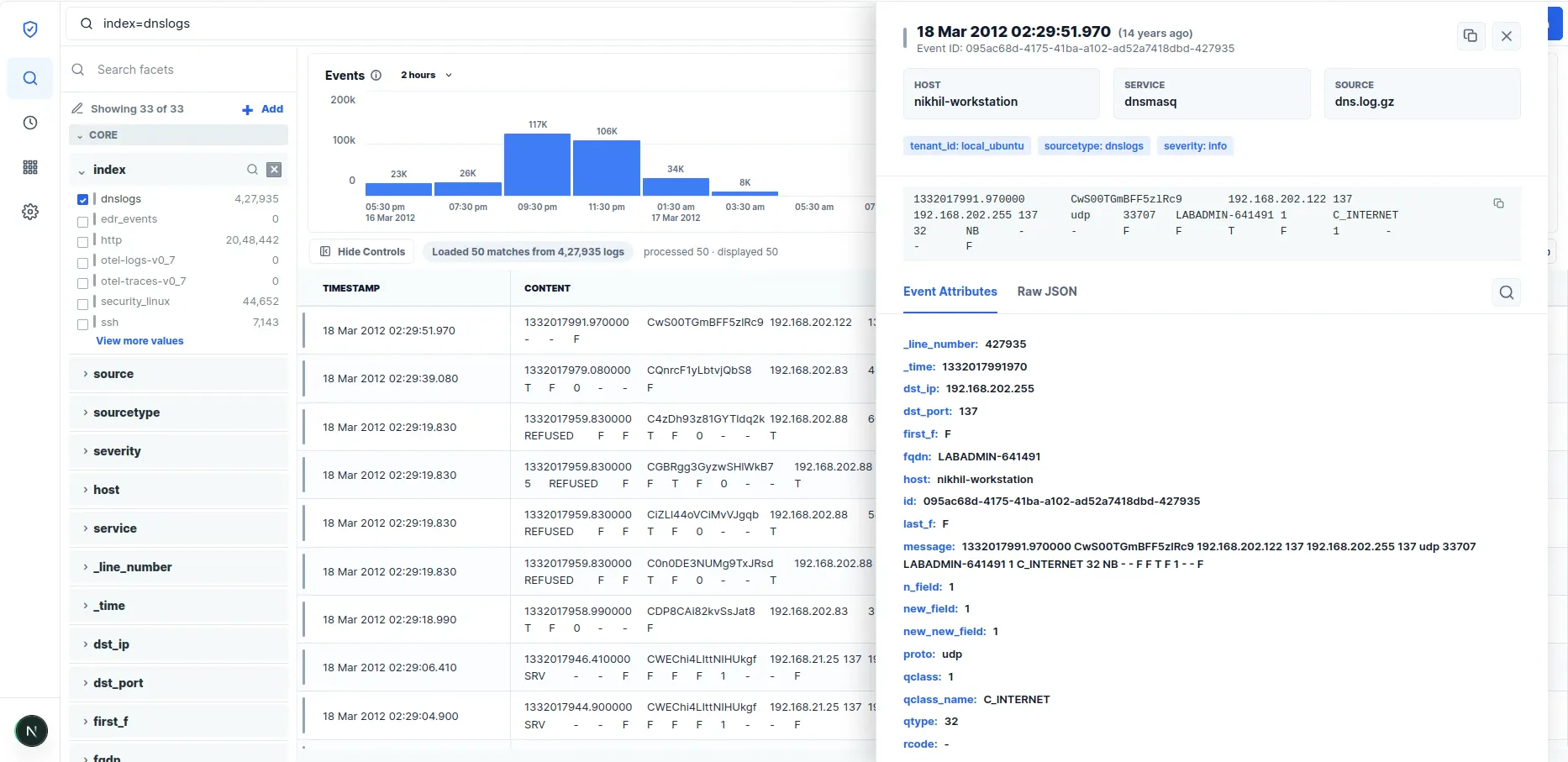Click the plus icon to add facet

[x=247, y=109]
